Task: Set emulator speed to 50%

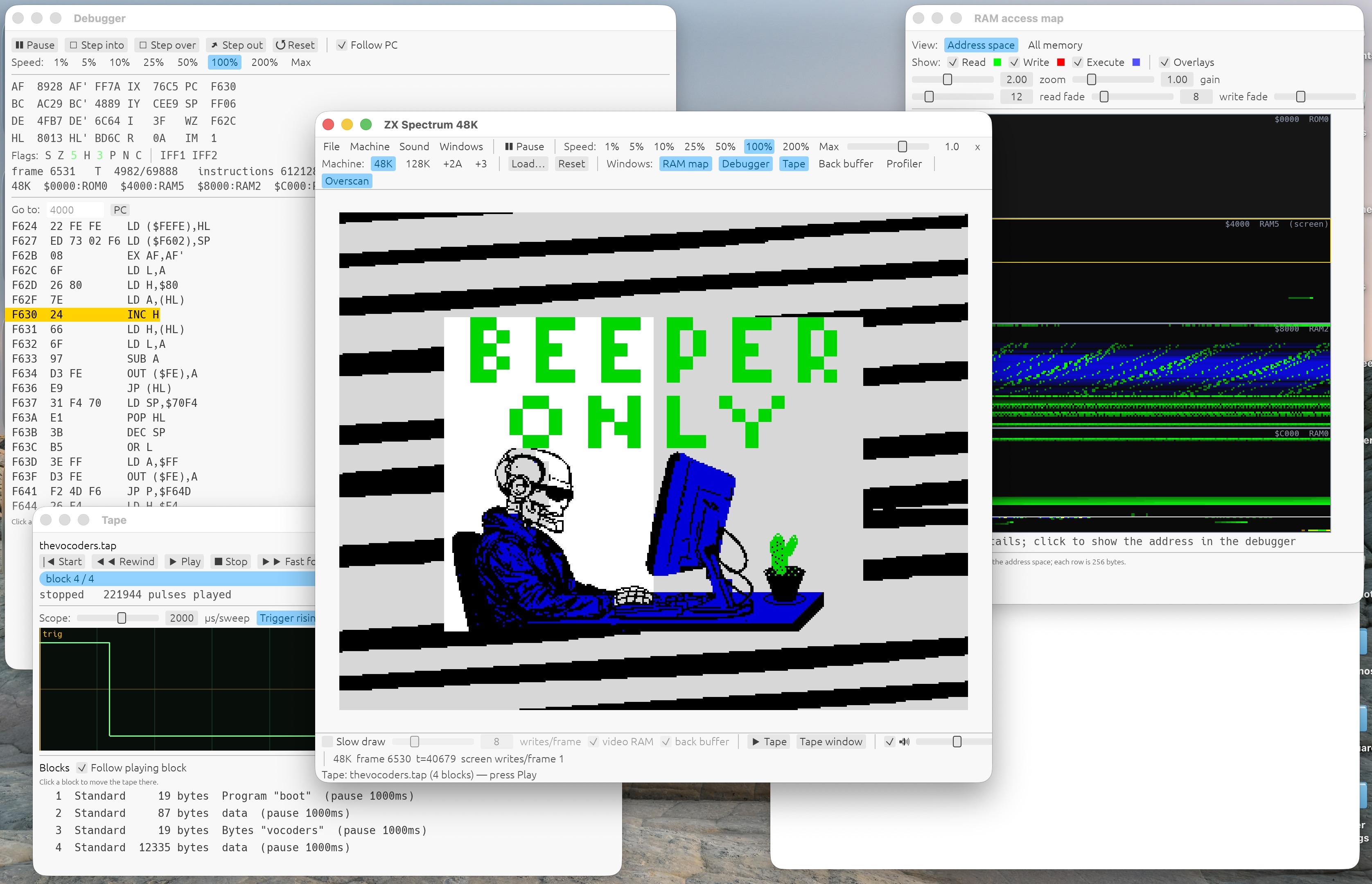Action: pos(725,147)
